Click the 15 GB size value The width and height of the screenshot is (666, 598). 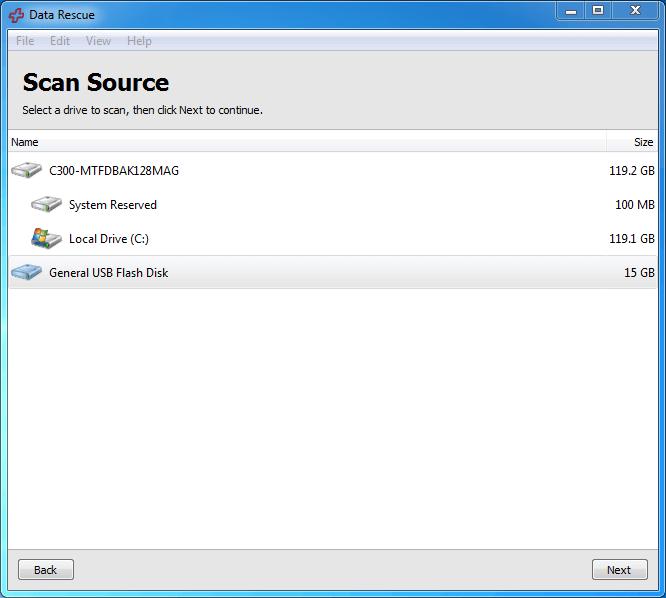(639, 273)
